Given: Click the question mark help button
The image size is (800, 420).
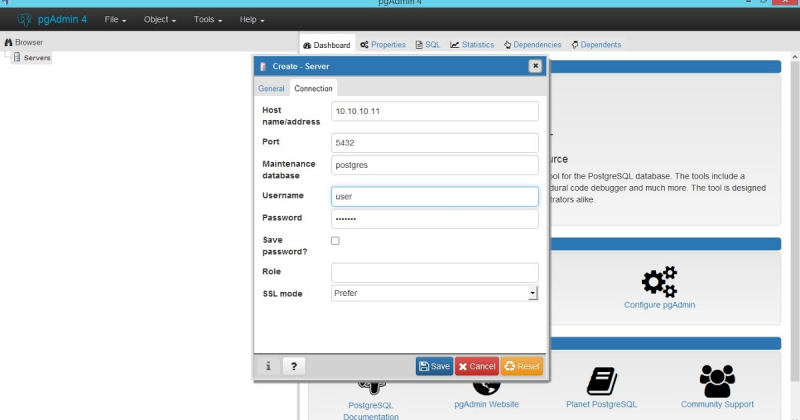Looking at the screenshot, I should point(294,366).
